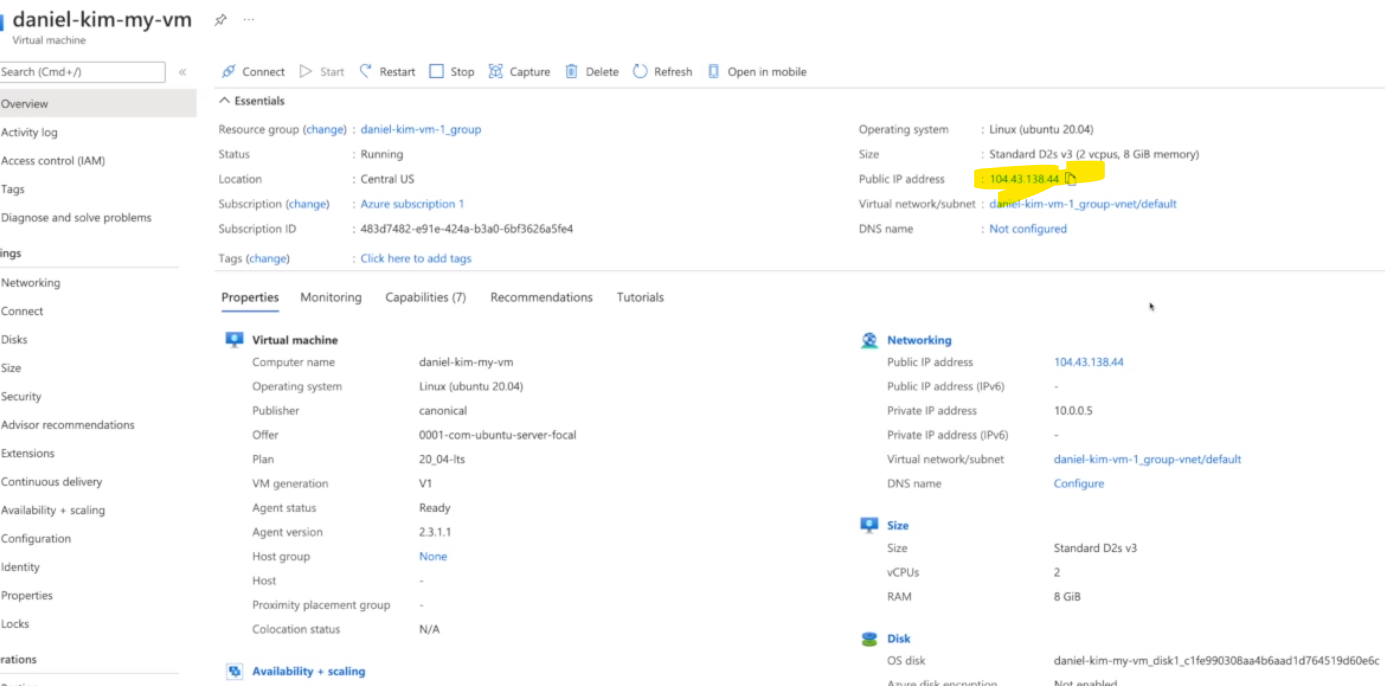Copy the public IP address with copy icon
Image resolution: width=1385 pixels, height=686 pixels.
pyautogui.click(x=1070, y=179)
